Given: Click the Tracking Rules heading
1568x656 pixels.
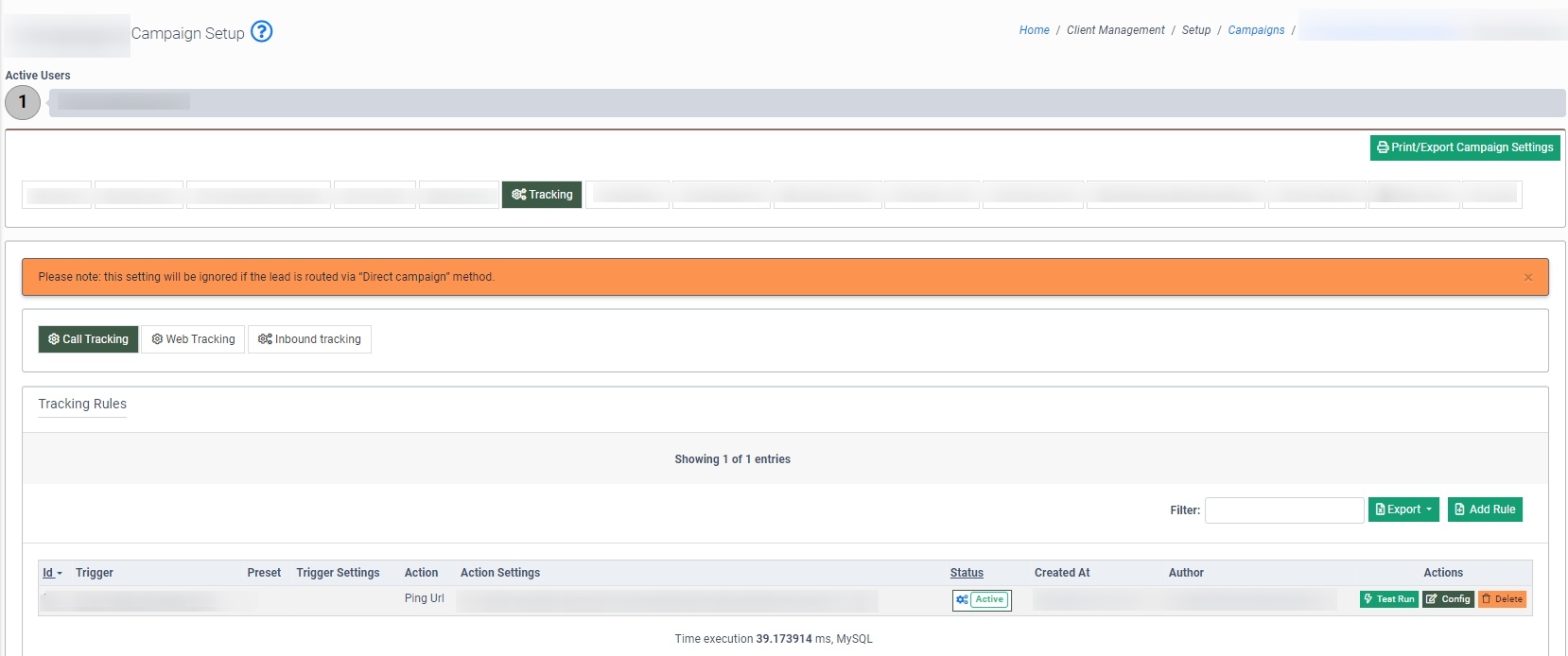Looking at the screenshot, I should click(82, 404).
